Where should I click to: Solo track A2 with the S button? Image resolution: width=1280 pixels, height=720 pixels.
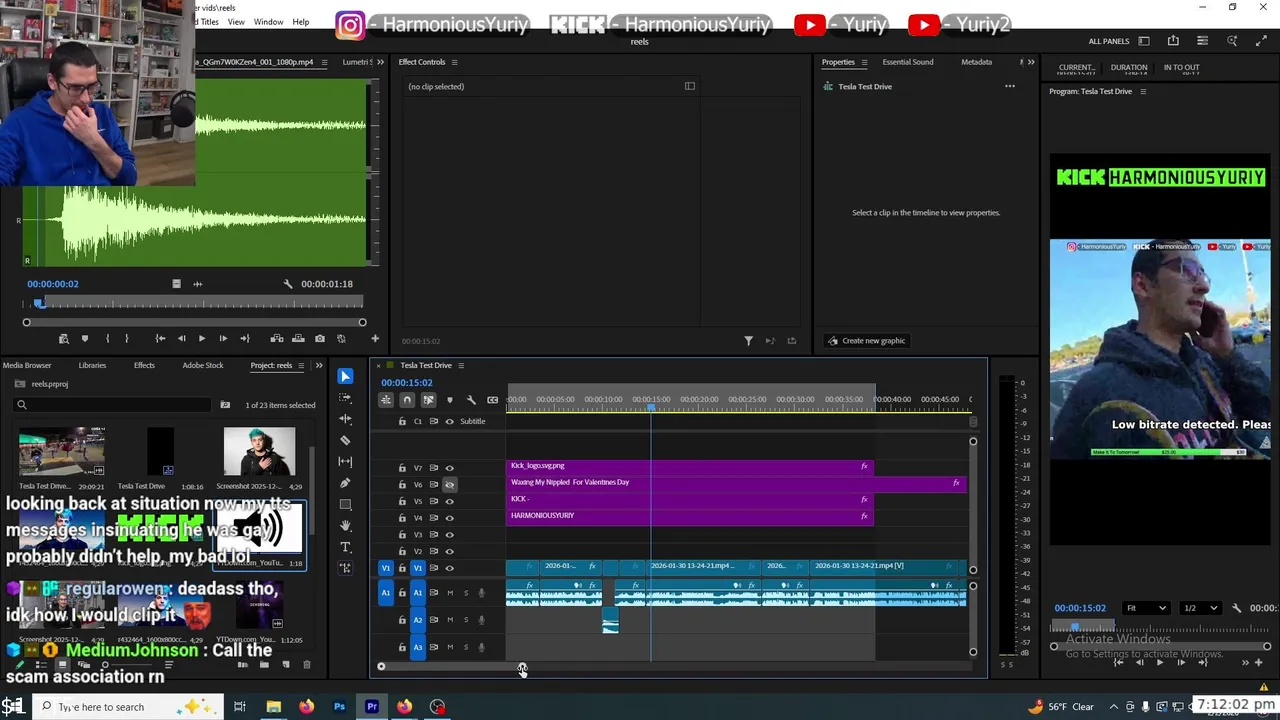[x=465, y=620]
